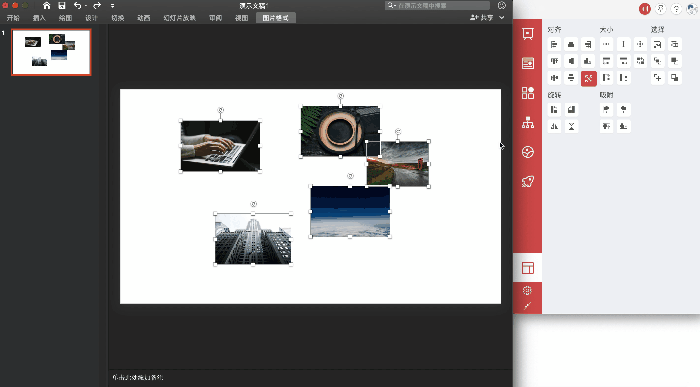This screenshot has height=387, width=700.
Task: Save presentation via floppy disk icon
Action: pyautogui.click(x=62, y=5)
